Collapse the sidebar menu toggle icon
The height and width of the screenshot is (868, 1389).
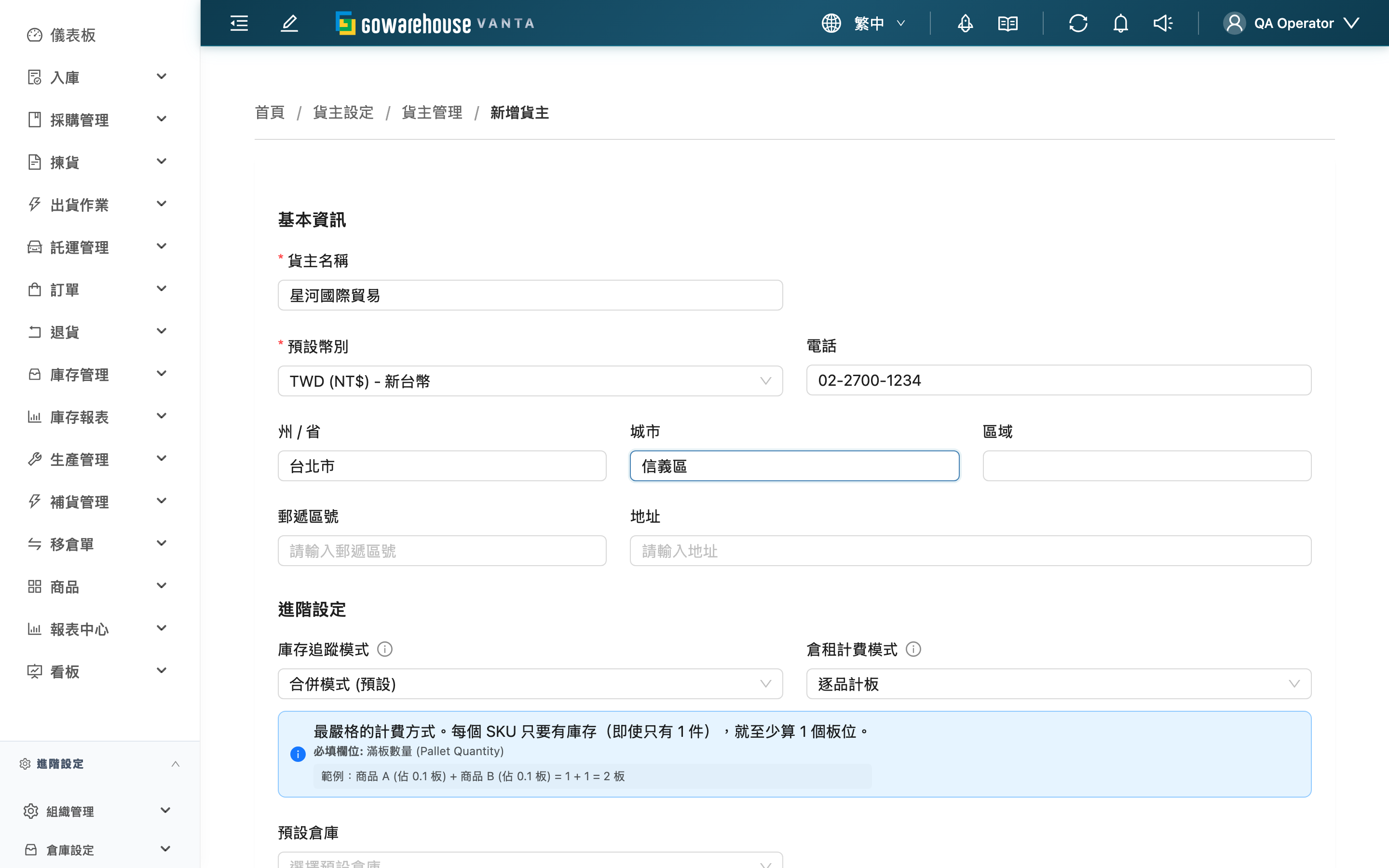[239, 24]
